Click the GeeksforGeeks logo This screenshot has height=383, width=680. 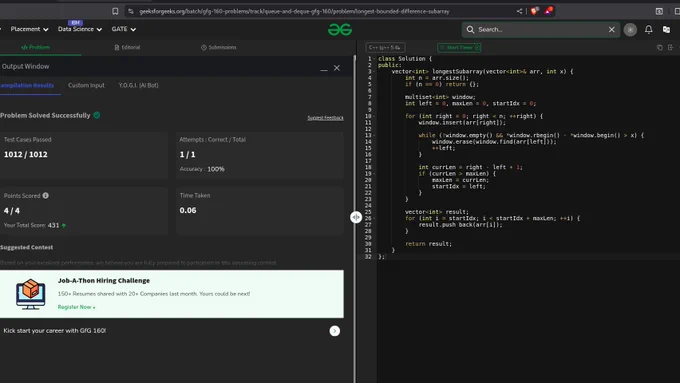tap(340, 29)
